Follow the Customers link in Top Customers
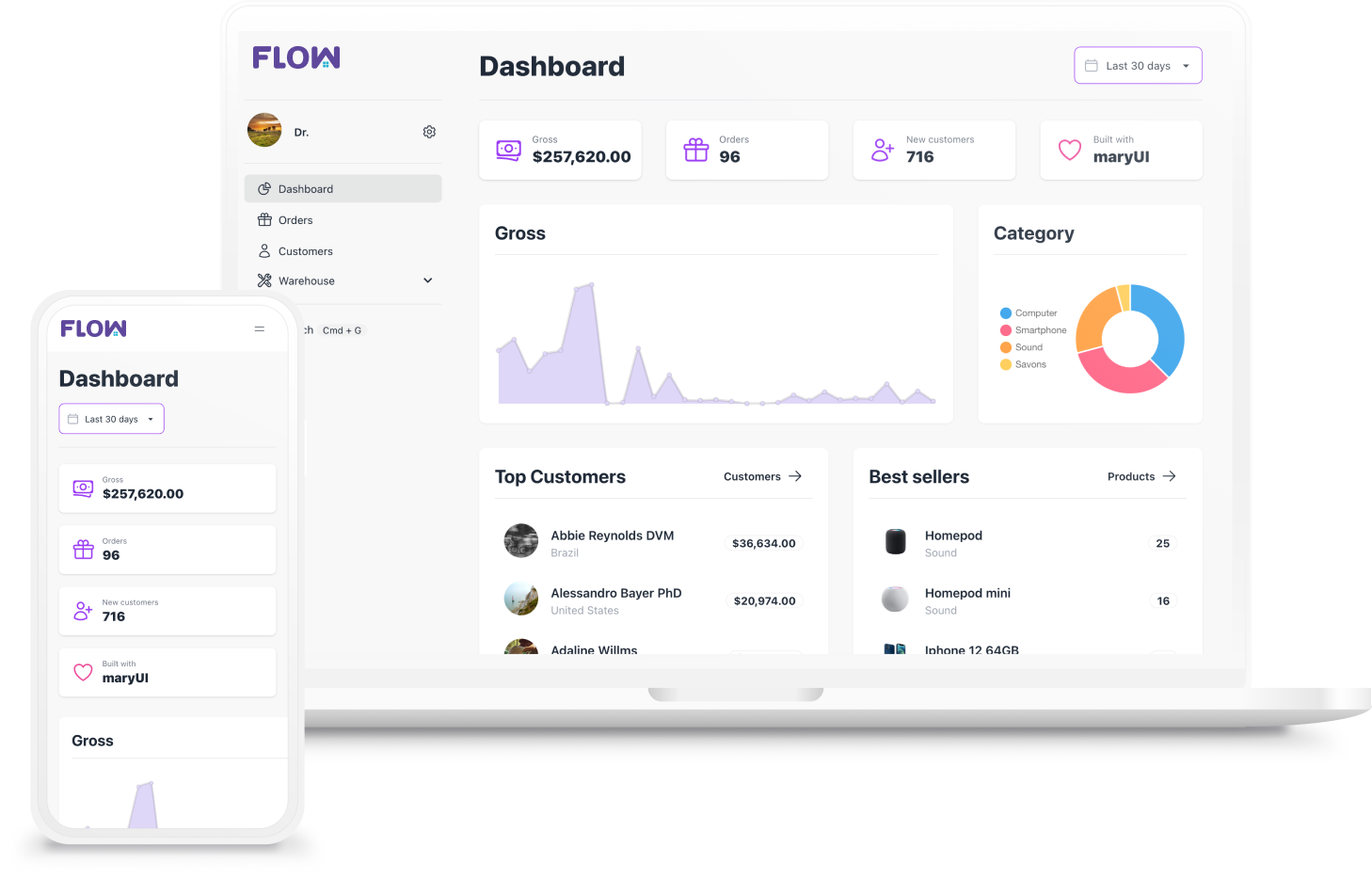 762,477
